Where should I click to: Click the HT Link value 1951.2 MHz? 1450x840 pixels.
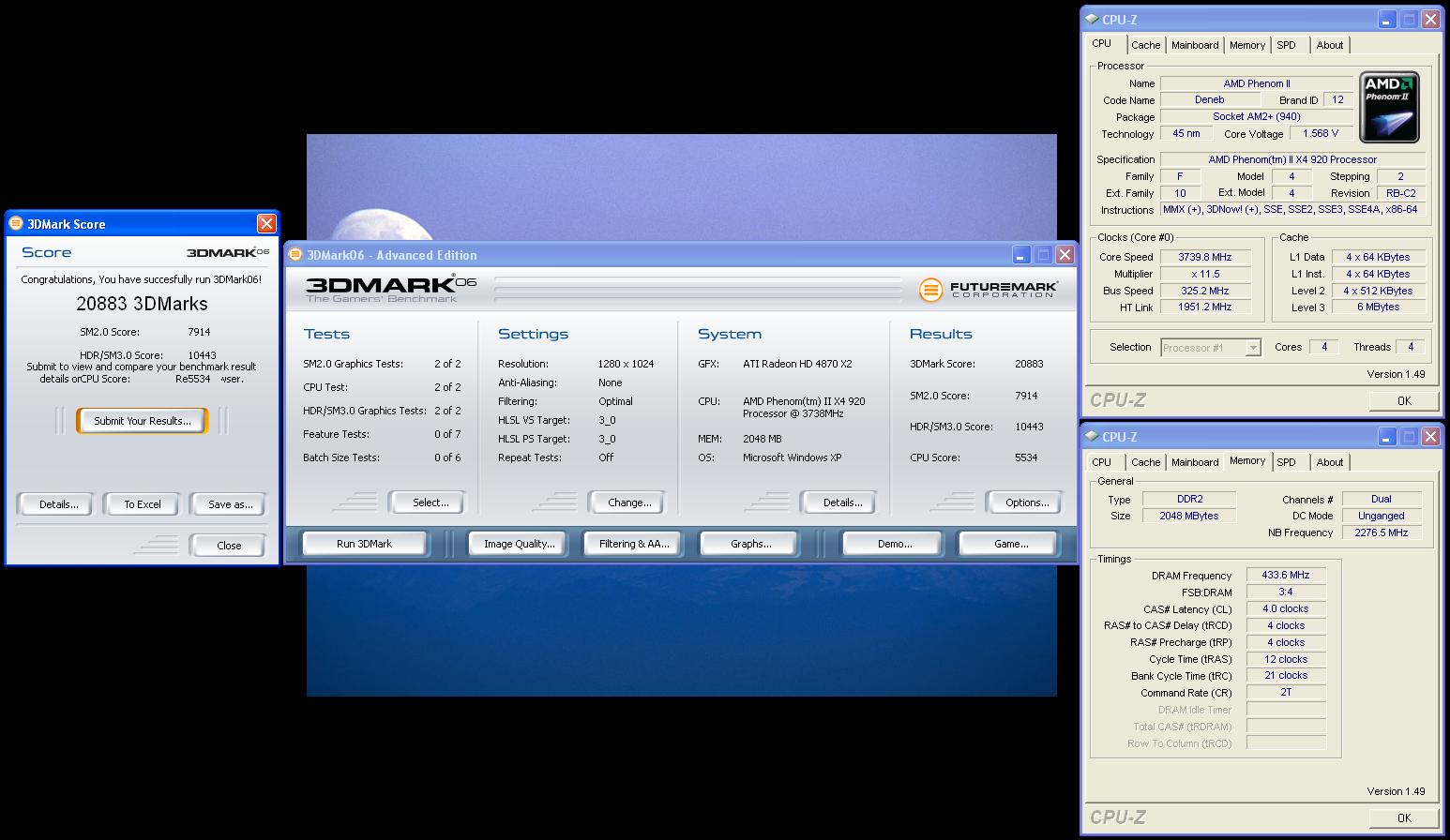1205,307
